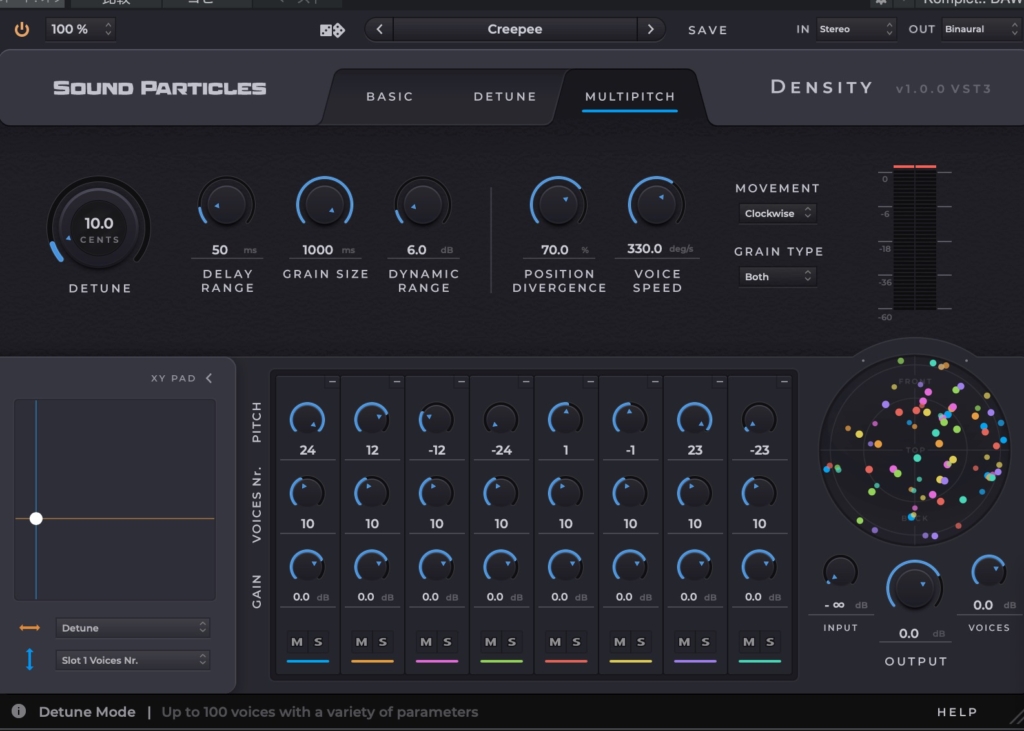Click the white puck on the XY pad
The height and width of the screenshot is (731, 1024).
coord(37,518)
